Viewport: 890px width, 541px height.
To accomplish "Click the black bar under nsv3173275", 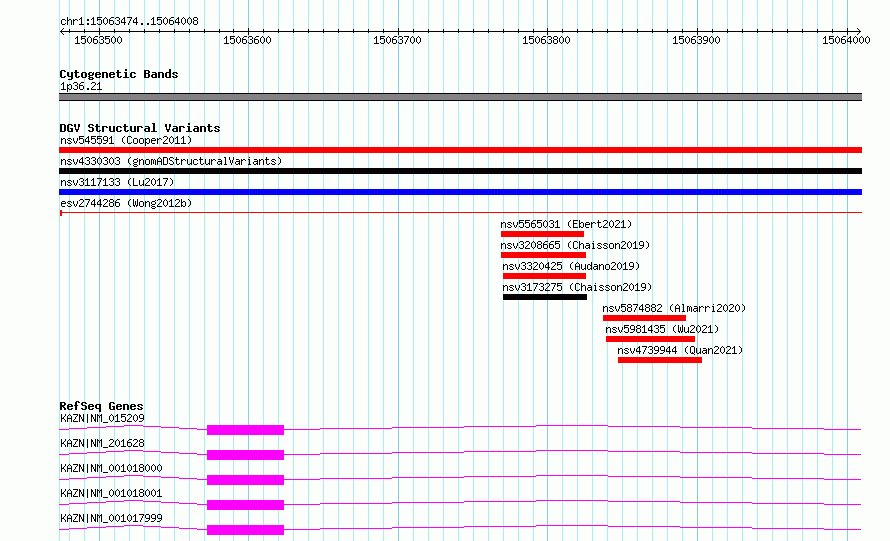I will [545, 297].
